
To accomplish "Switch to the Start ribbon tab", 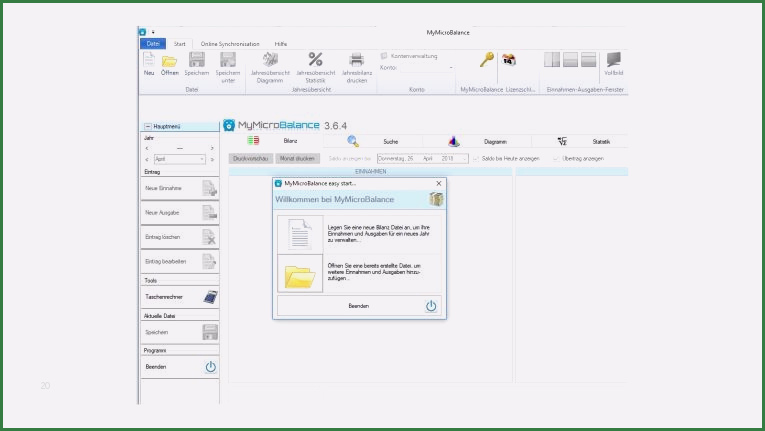I will [x=180, y=44].
